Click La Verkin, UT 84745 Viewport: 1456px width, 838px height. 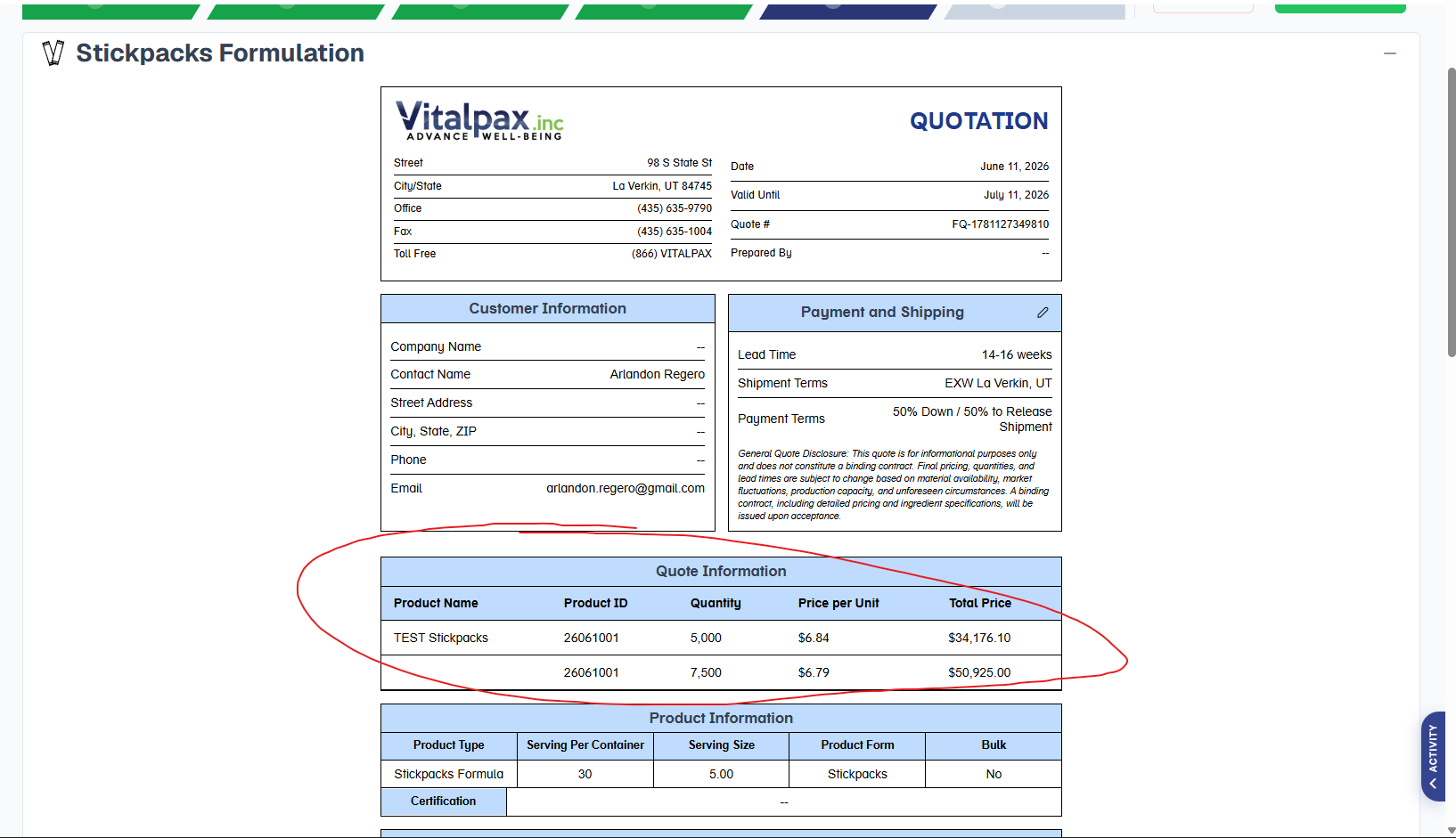tap(662, 186)
